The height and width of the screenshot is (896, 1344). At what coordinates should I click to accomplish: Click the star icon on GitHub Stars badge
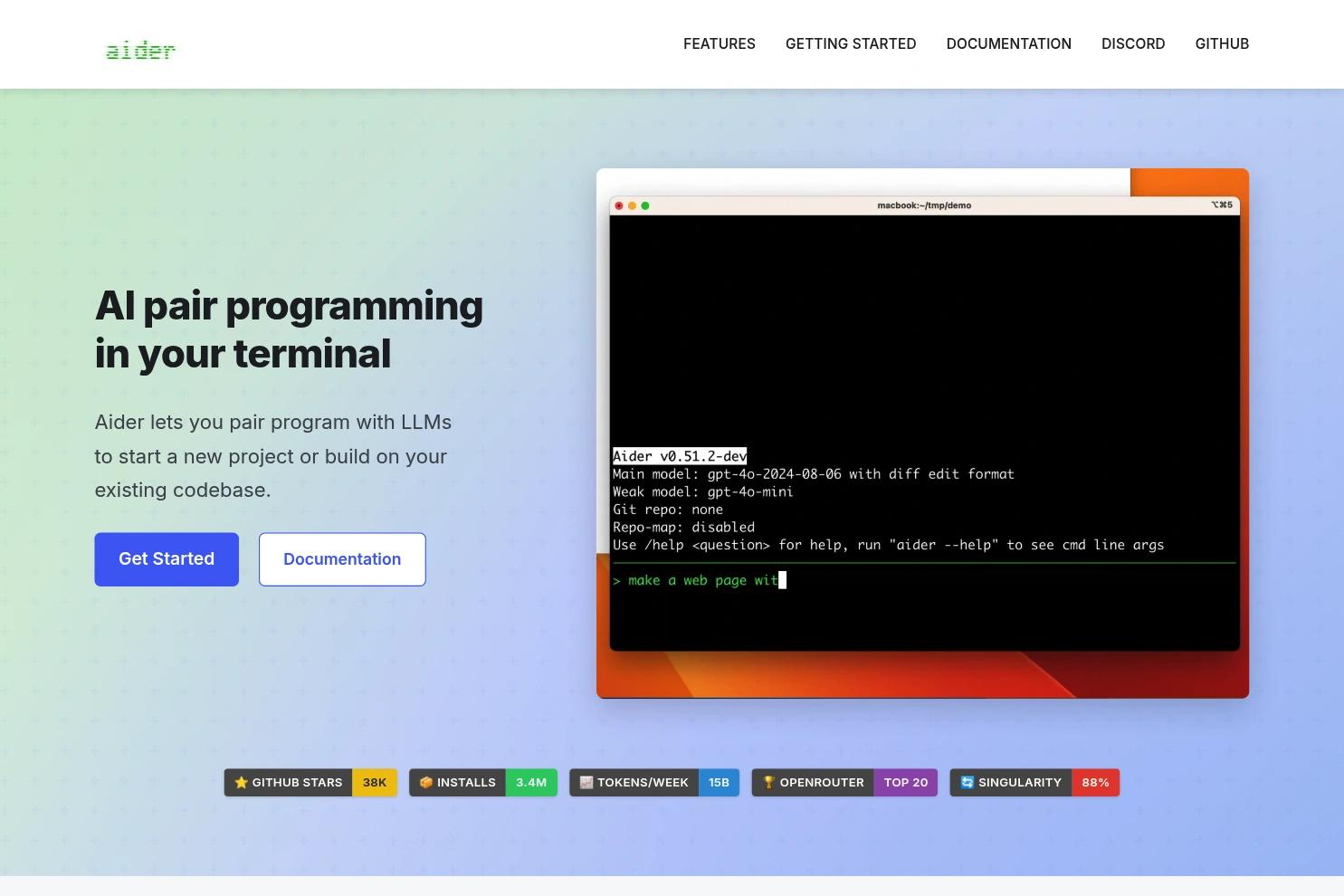click(x=241, y=783)
